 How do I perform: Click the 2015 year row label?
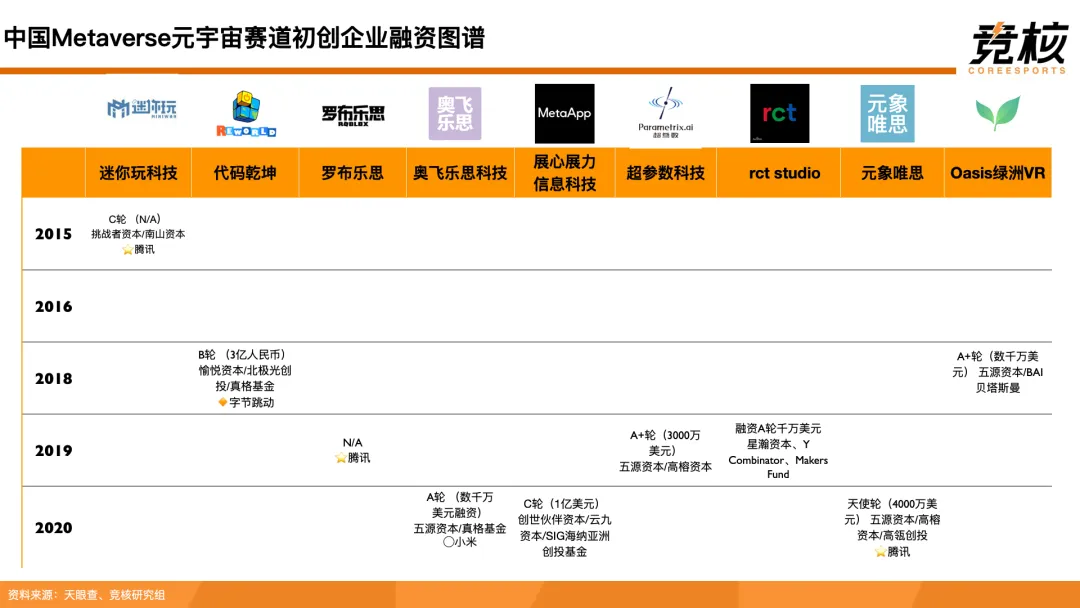[x=54, y=234]
